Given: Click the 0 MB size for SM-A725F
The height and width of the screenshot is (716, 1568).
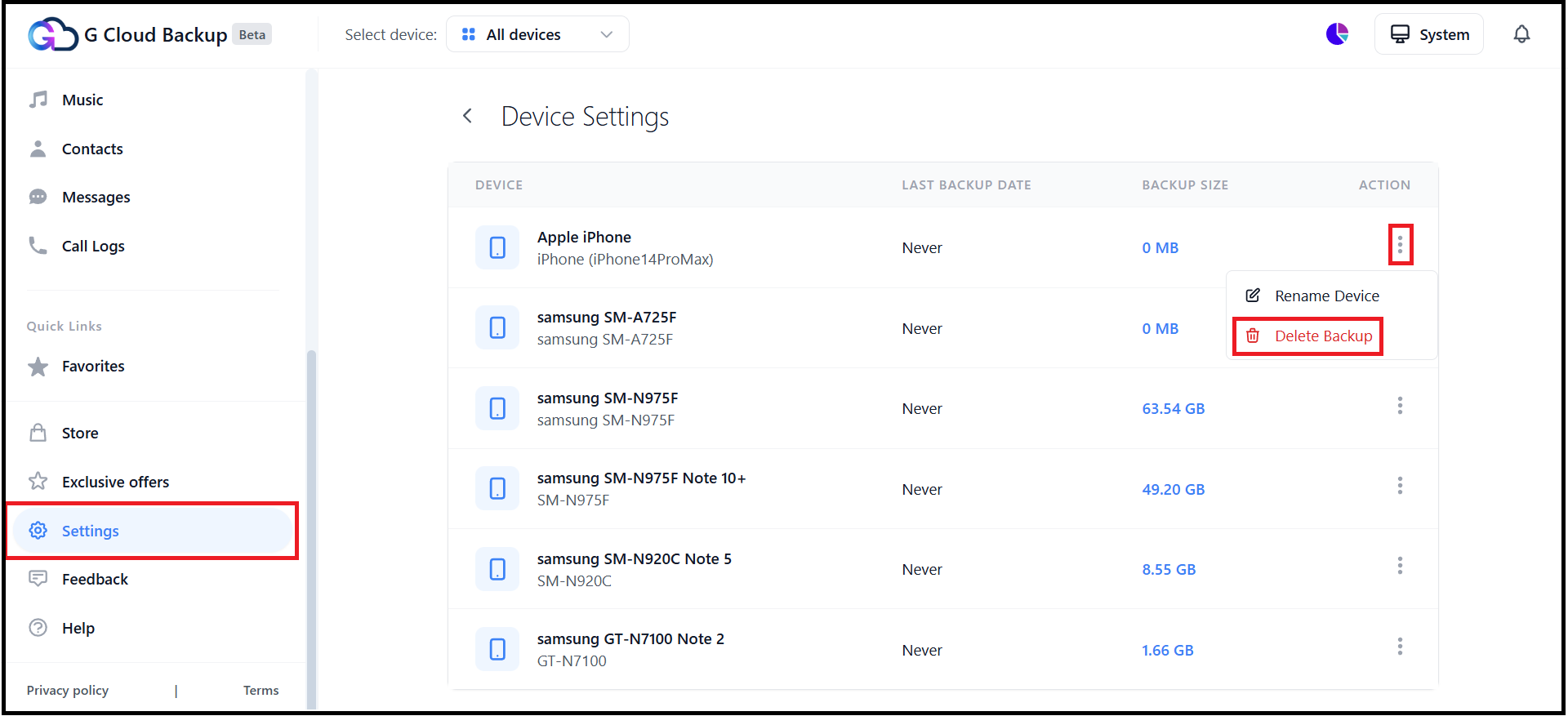Looking at the screenshot, I should [x=1160, y=328].
